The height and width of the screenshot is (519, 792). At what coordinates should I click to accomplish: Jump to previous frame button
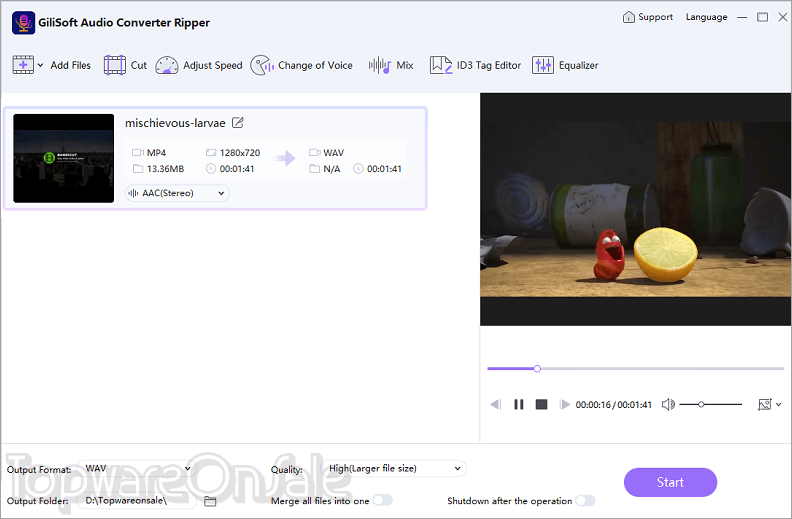[x=496, y=404]
